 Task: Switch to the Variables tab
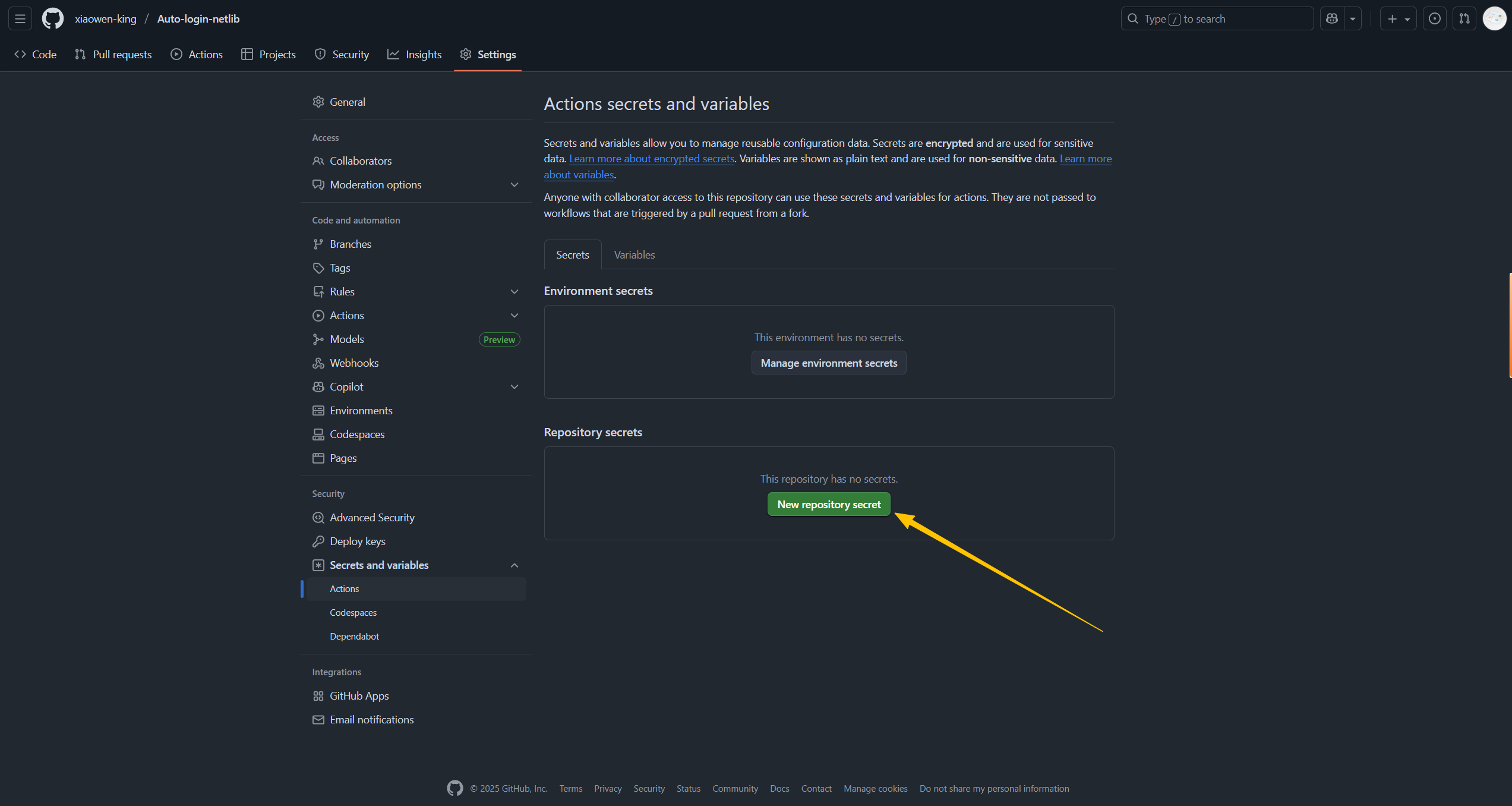coord(634,255)
